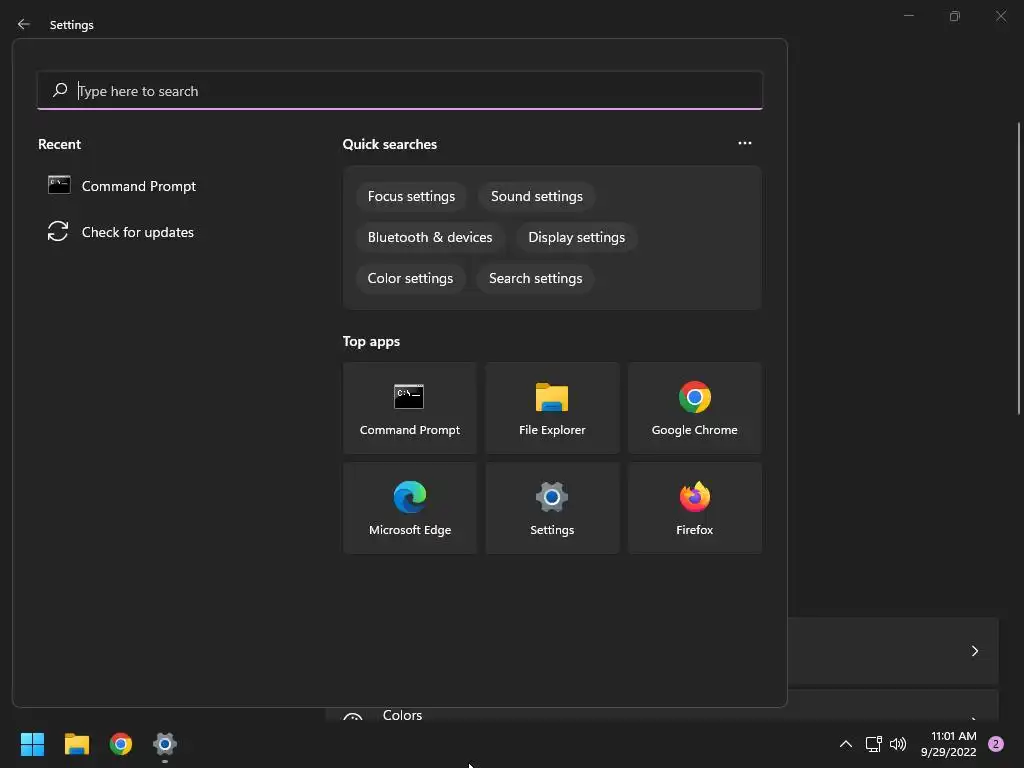The image size is (1024, 768).
Task: Select Sound settings quick search
Action: (x=537, y=197)
